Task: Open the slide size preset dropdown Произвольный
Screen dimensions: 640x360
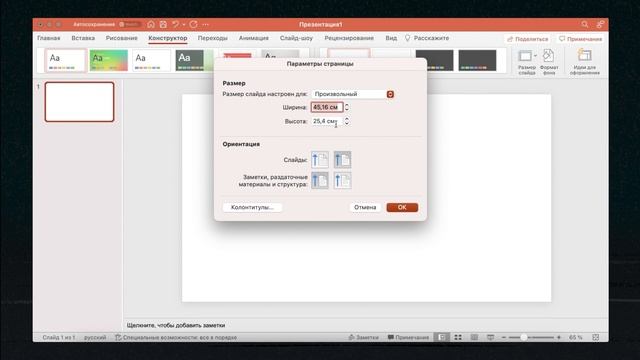Action: click(353, 94)
